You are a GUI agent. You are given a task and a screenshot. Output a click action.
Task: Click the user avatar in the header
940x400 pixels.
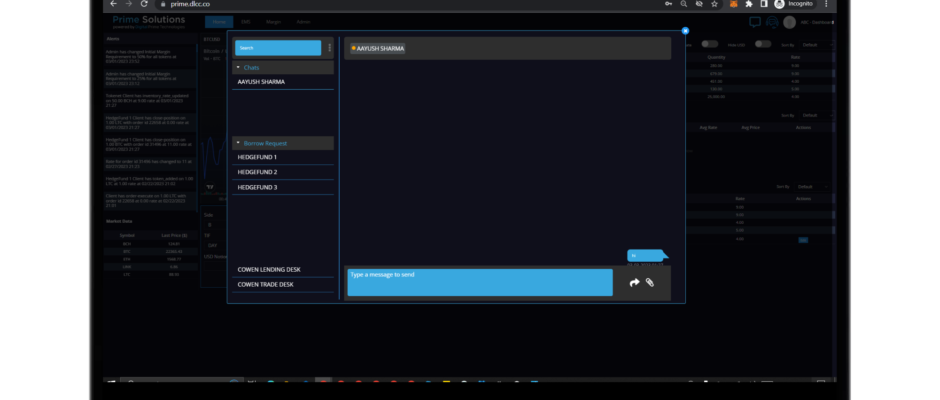(x=790, y=21)
